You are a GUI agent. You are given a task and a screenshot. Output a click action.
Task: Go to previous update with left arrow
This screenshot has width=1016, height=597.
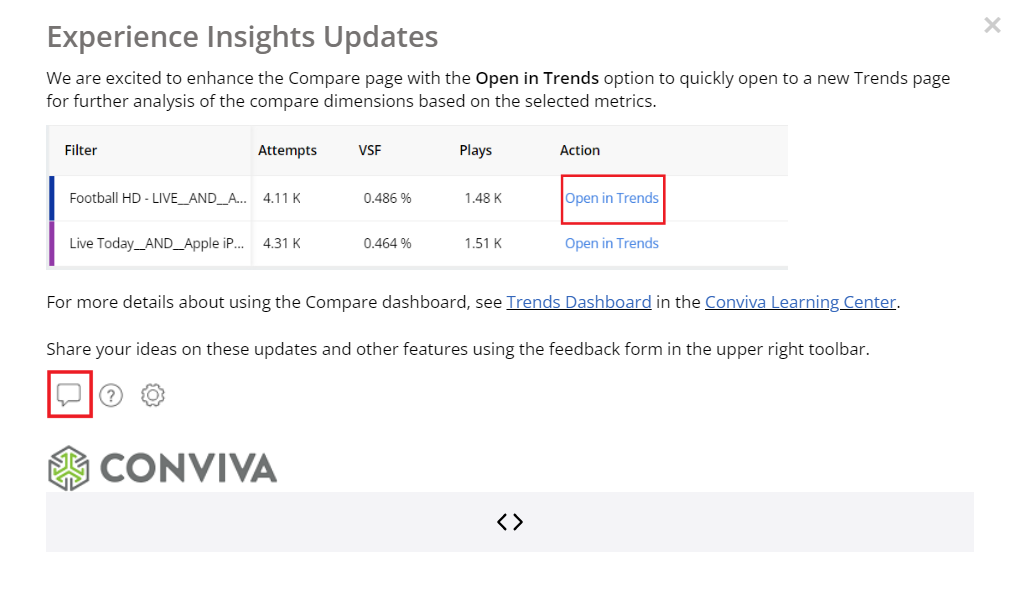coord(502,522)
